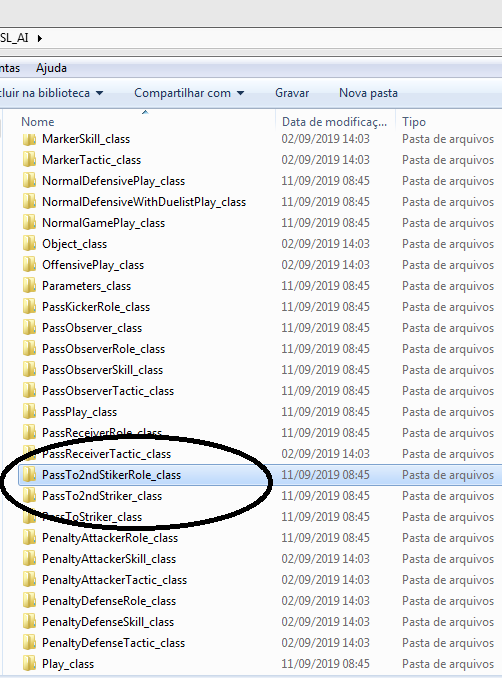This screenshot has height=678, width=502.
Task: Open the library inclusion dropdown arrow
Action: point(99,93)
